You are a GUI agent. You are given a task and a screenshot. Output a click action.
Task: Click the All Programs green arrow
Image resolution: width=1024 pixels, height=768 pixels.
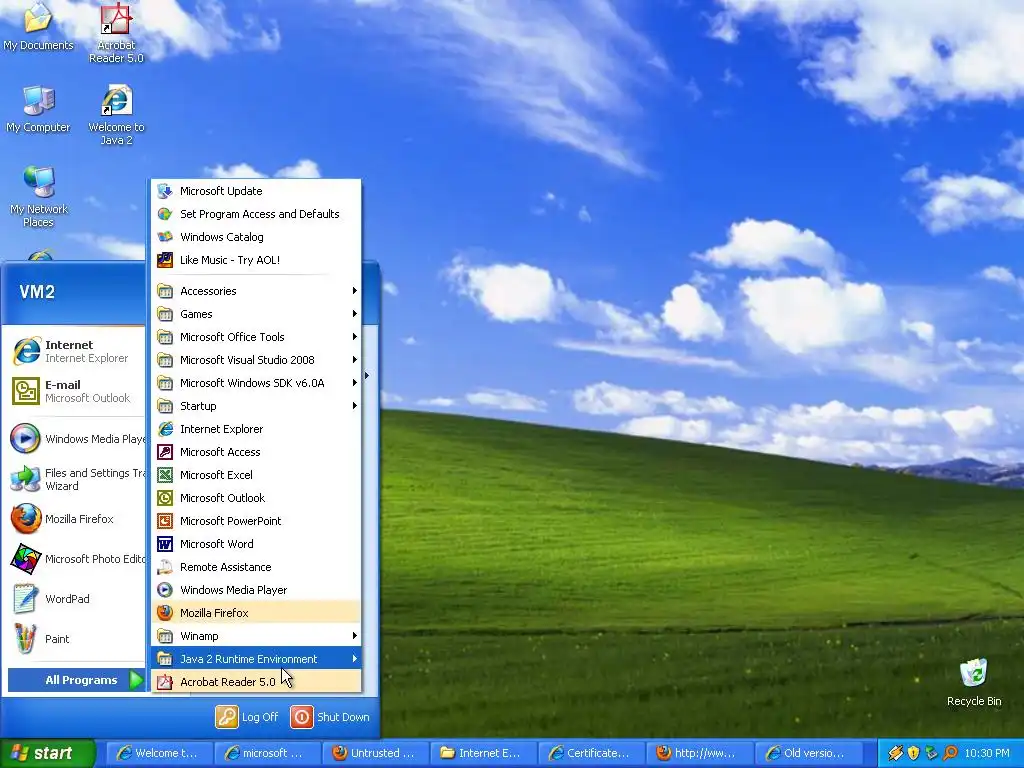(x=135, y=680)
